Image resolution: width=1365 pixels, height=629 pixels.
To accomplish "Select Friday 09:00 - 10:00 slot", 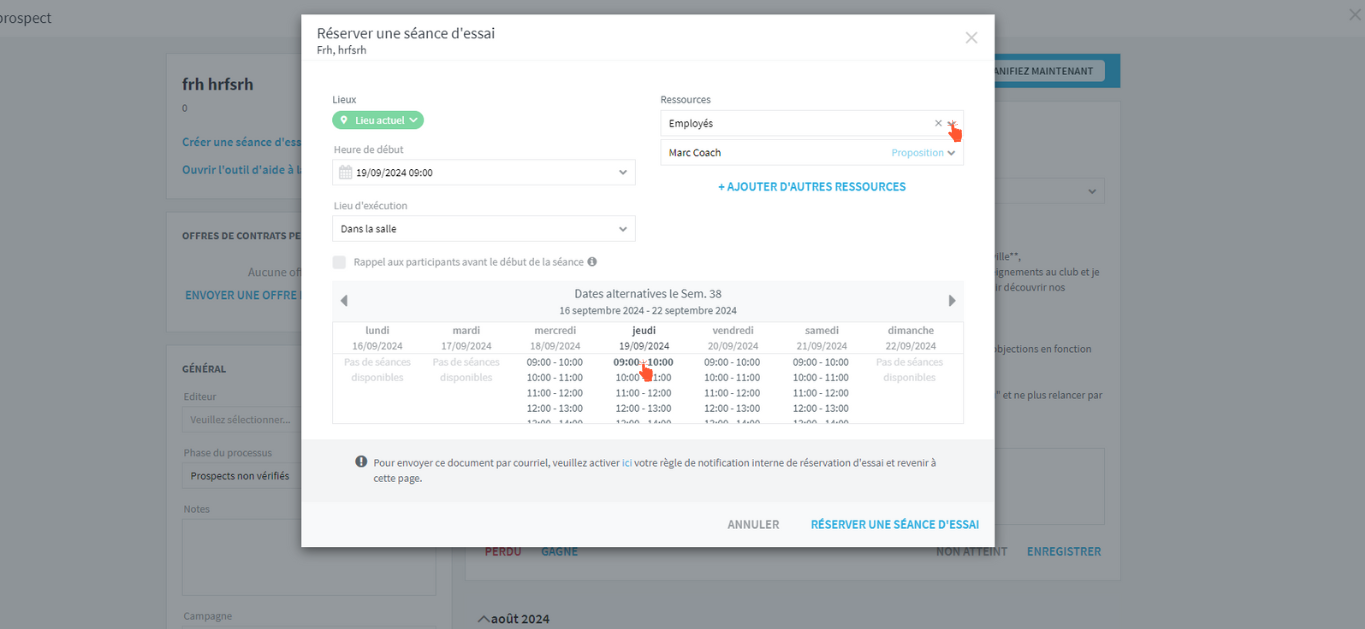I will pyautogui.click(x=732, y=362).
